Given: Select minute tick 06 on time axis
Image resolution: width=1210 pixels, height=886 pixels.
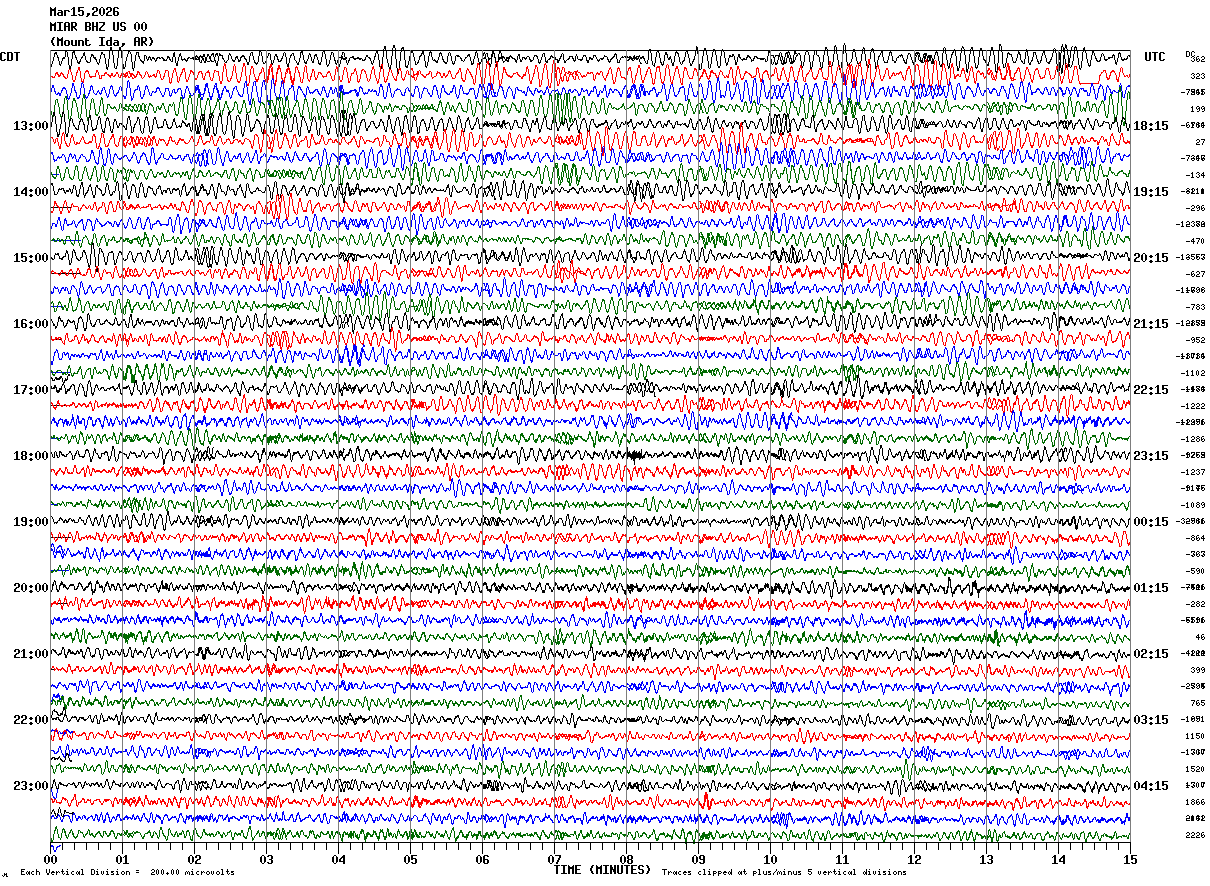Looking at the screenshot, I should (x=482, y=859).
